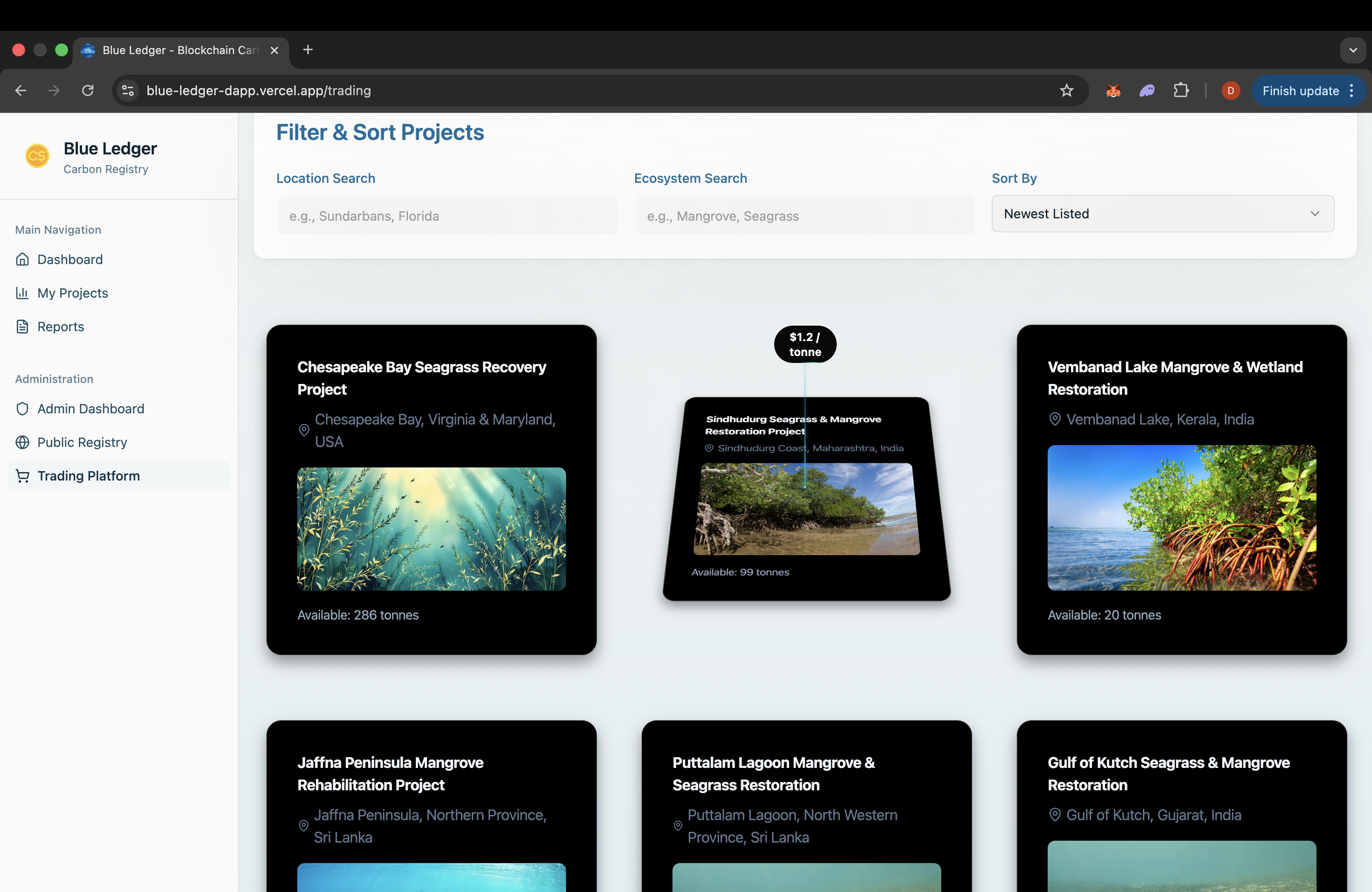This screenshot has height=892, width=1372.
Task: Open Chrome three-dot menu
Action: [1352, 91]
